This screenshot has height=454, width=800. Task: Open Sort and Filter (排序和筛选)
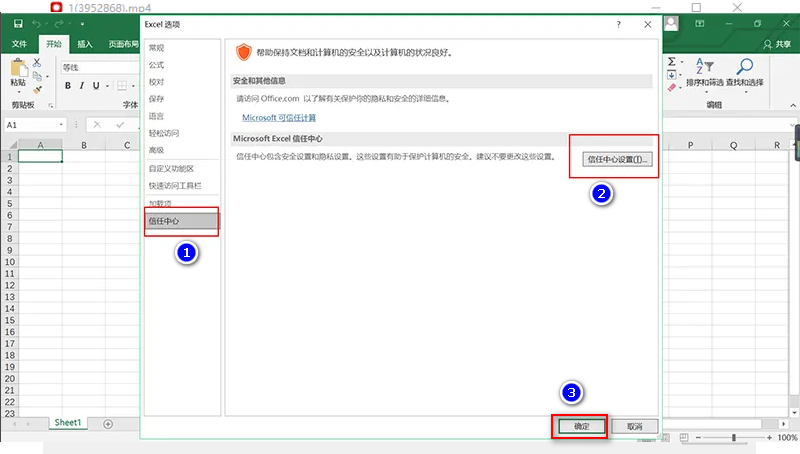(704, 73)
